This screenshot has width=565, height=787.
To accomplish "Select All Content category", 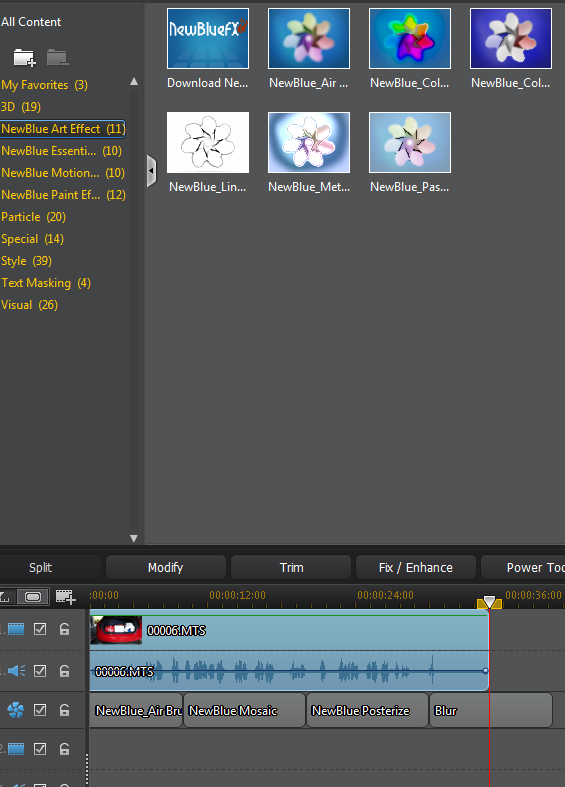I will [31, 22].
